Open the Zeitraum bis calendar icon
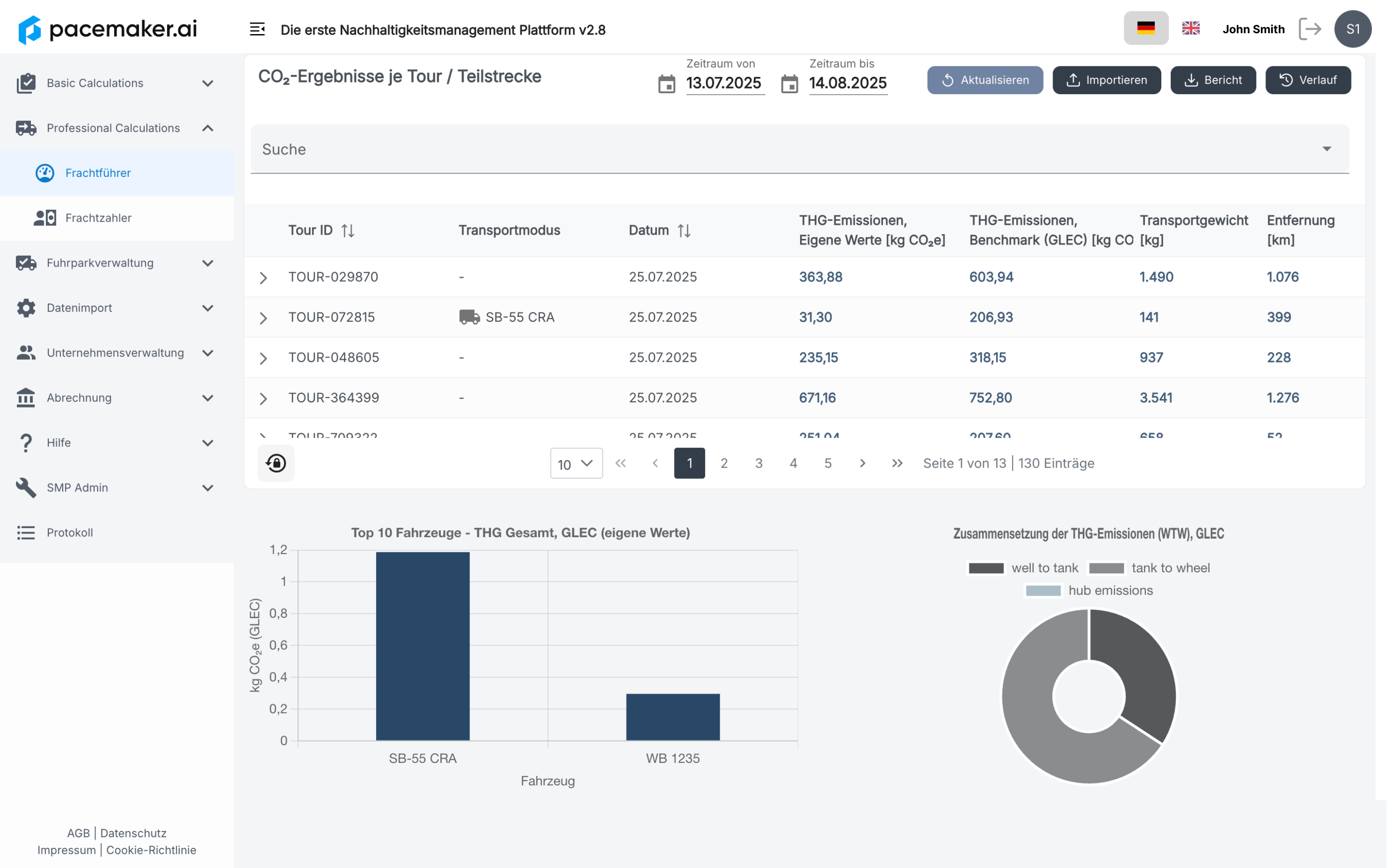The height and width of the screenshot is (868, 1387). [x=789, y=84]
